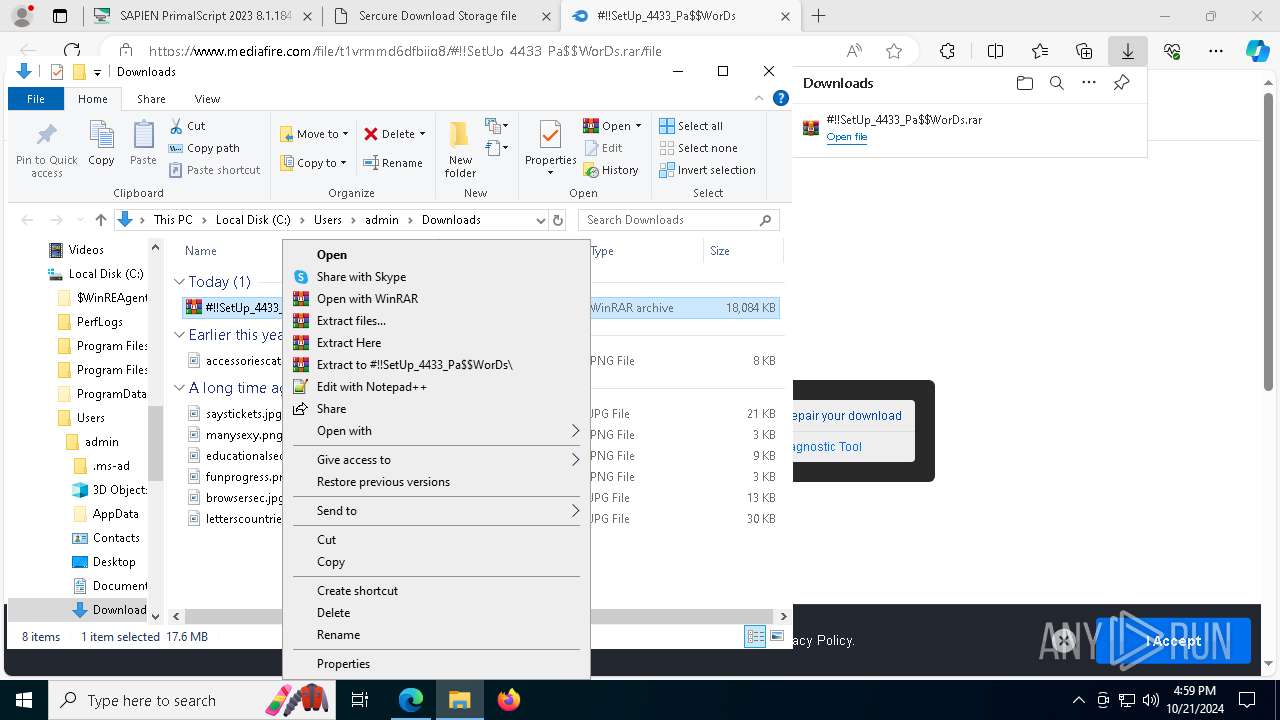Go up one folder level arrow

(100, 219)
